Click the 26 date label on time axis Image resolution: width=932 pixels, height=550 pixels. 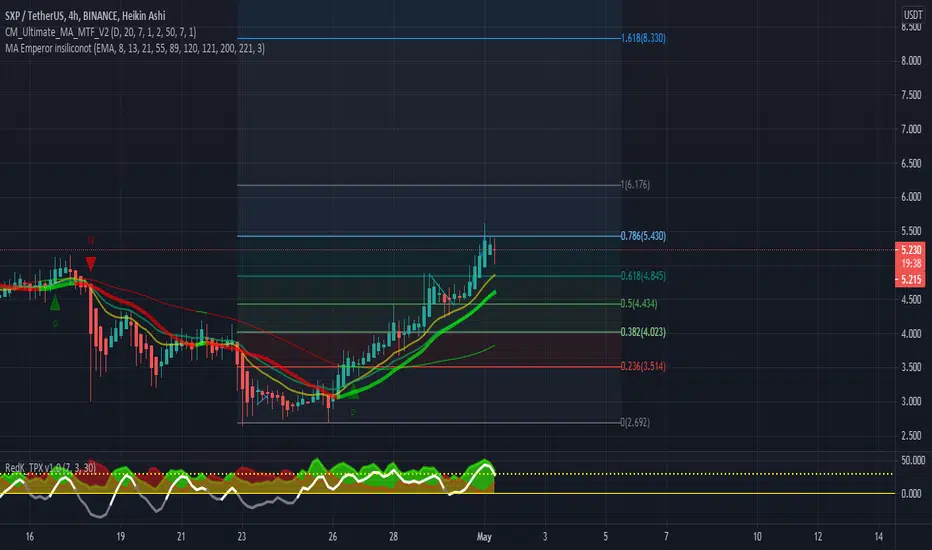coord(332,537)
